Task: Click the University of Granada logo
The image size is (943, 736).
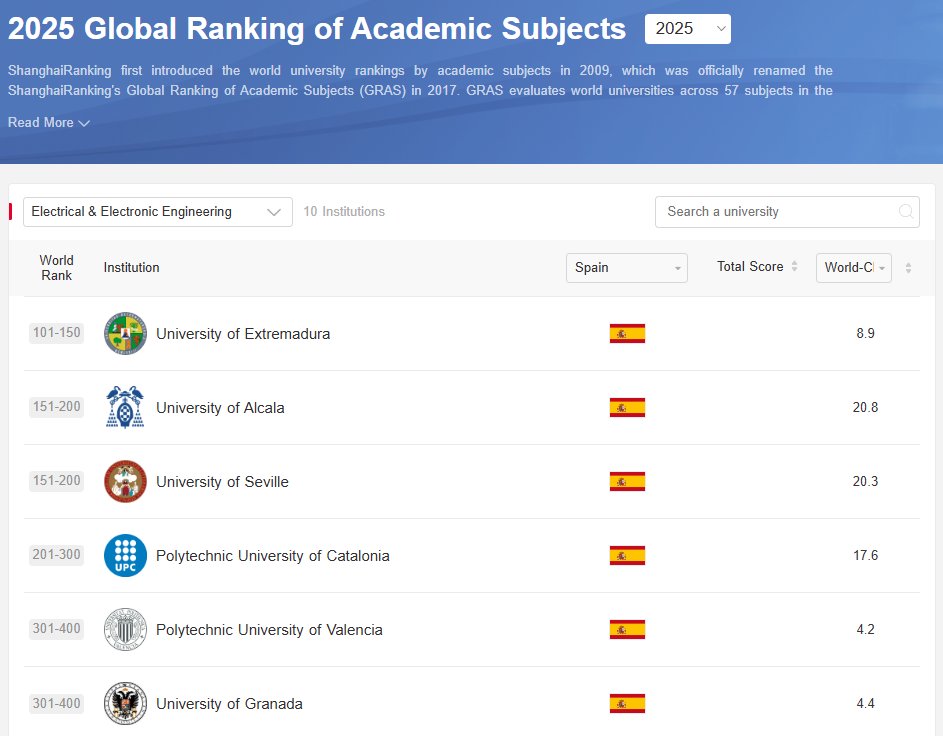Action: pyautogui.click(x=125, y=703)
